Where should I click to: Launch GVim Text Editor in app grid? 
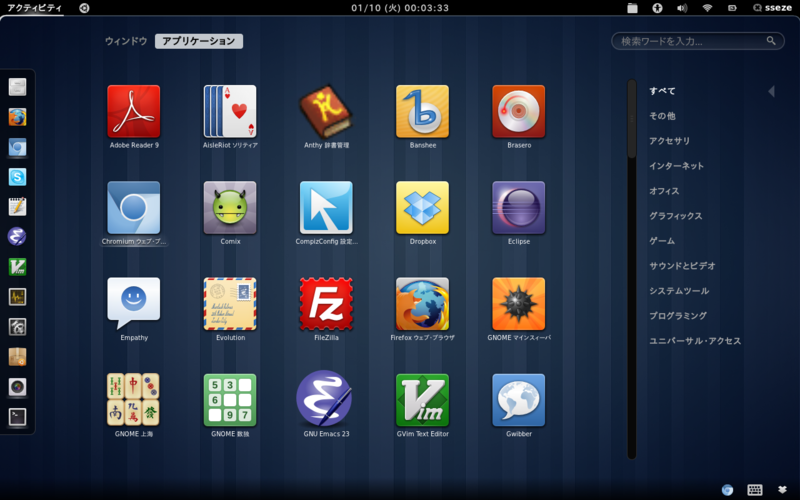(422, 399)
